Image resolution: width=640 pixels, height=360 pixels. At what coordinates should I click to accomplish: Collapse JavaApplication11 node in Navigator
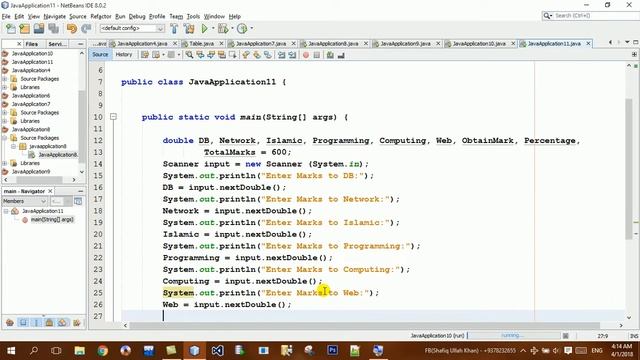(6, 211)
